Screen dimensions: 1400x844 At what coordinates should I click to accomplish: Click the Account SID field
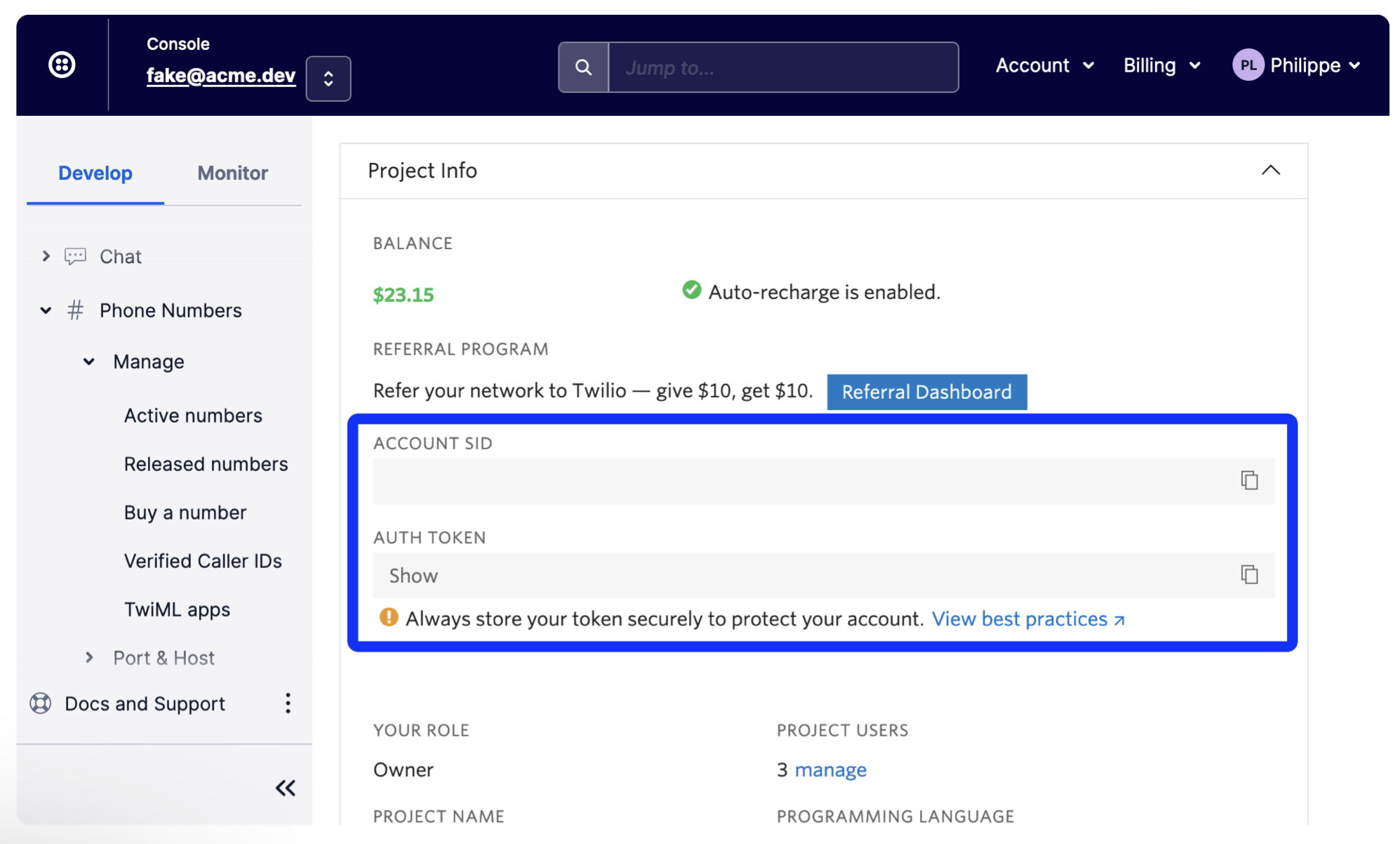(x=824, y=481)
